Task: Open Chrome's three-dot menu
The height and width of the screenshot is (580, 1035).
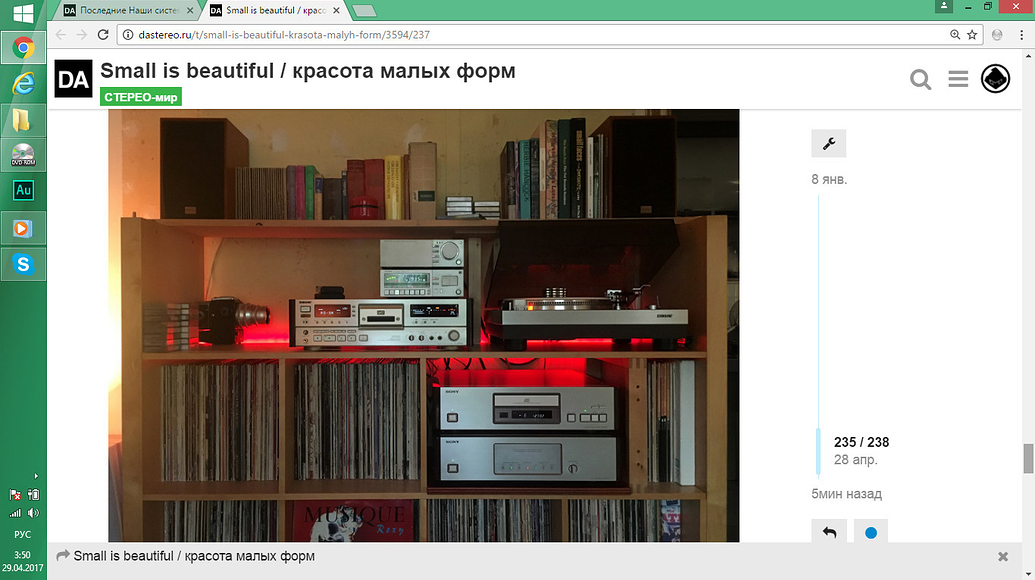Action: (1021, 35)
